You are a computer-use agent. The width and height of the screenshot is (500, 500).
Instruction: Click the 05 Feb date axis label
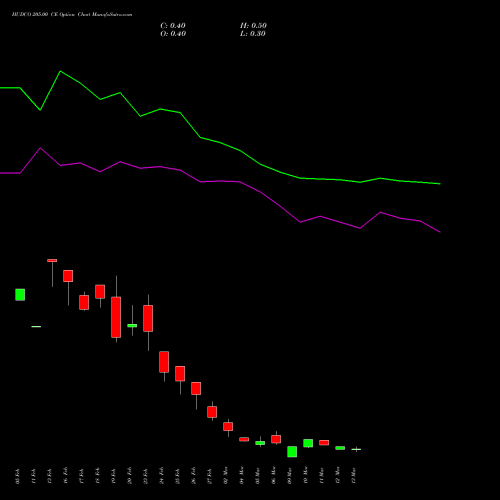click(x=18, y=476)
